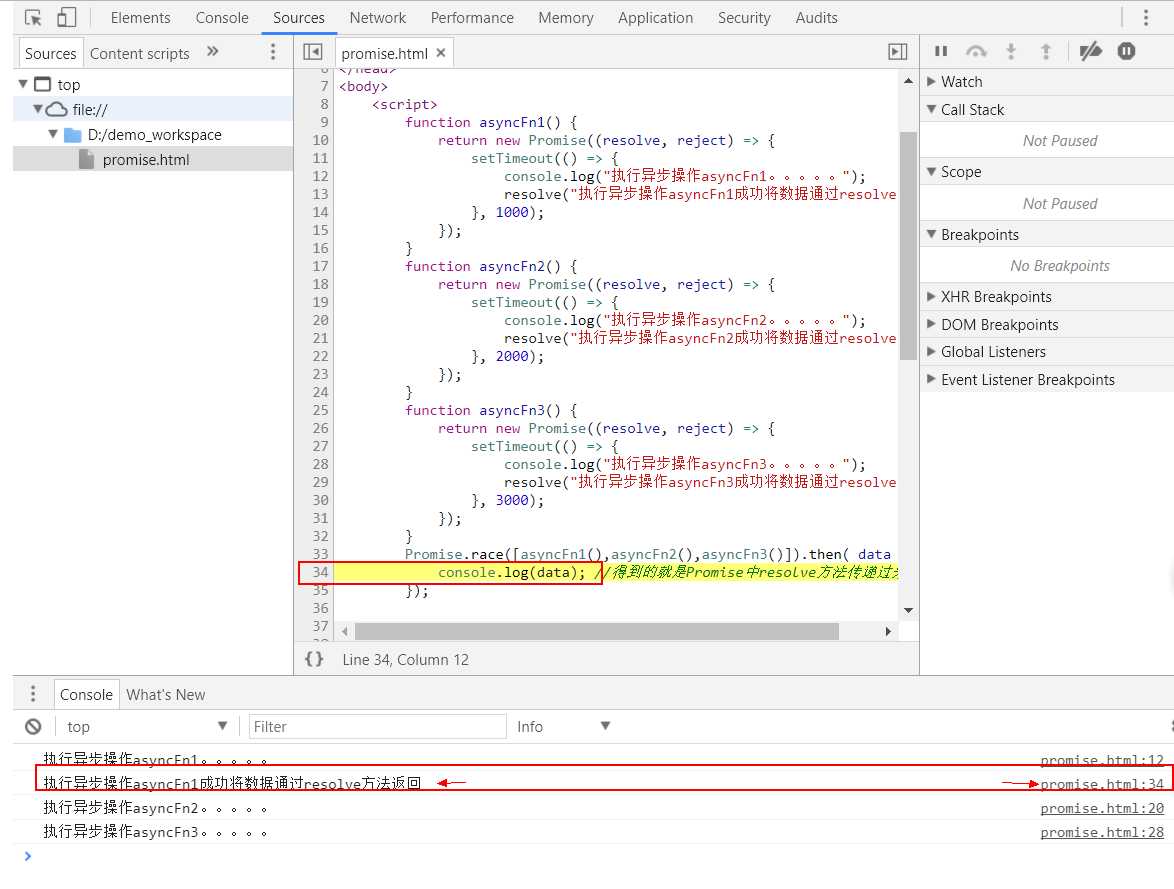Collapse the Call Stack section
This screenshot has height=889, width=1174.
coord(931,109)
